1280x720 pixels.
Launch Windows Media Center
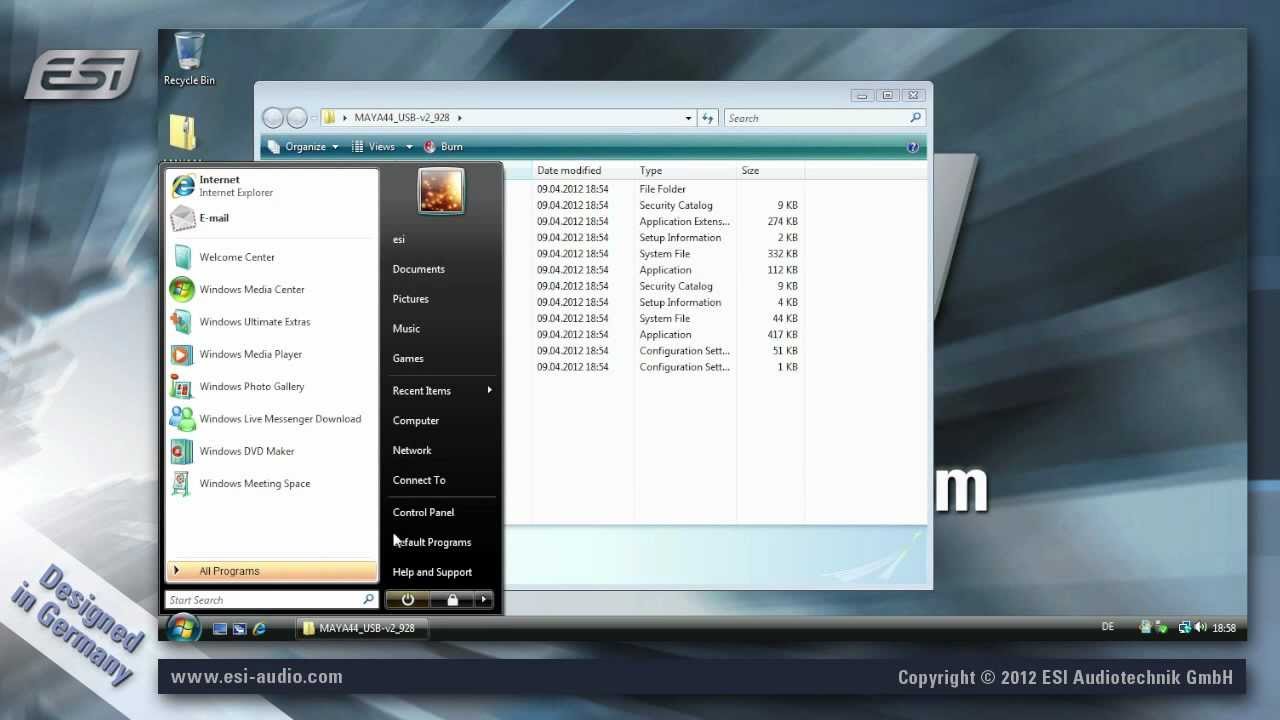coord(271,289)
